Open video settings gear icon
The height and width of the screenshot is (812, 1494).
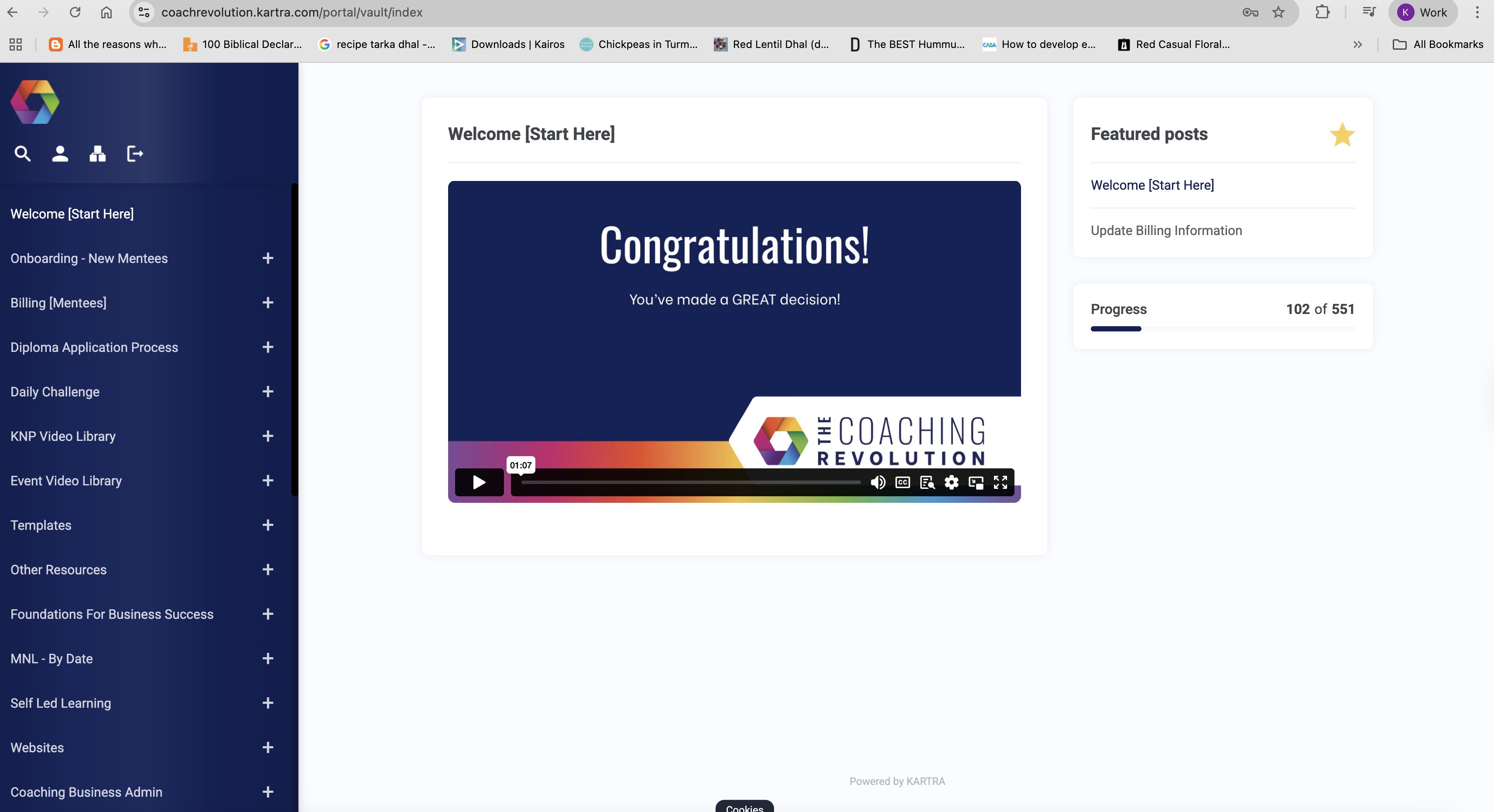pos(951,482)
